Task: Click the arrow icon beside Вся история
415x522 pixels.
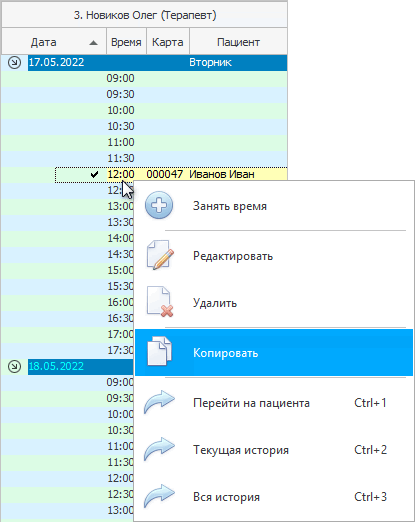Action: coord(159,496)
